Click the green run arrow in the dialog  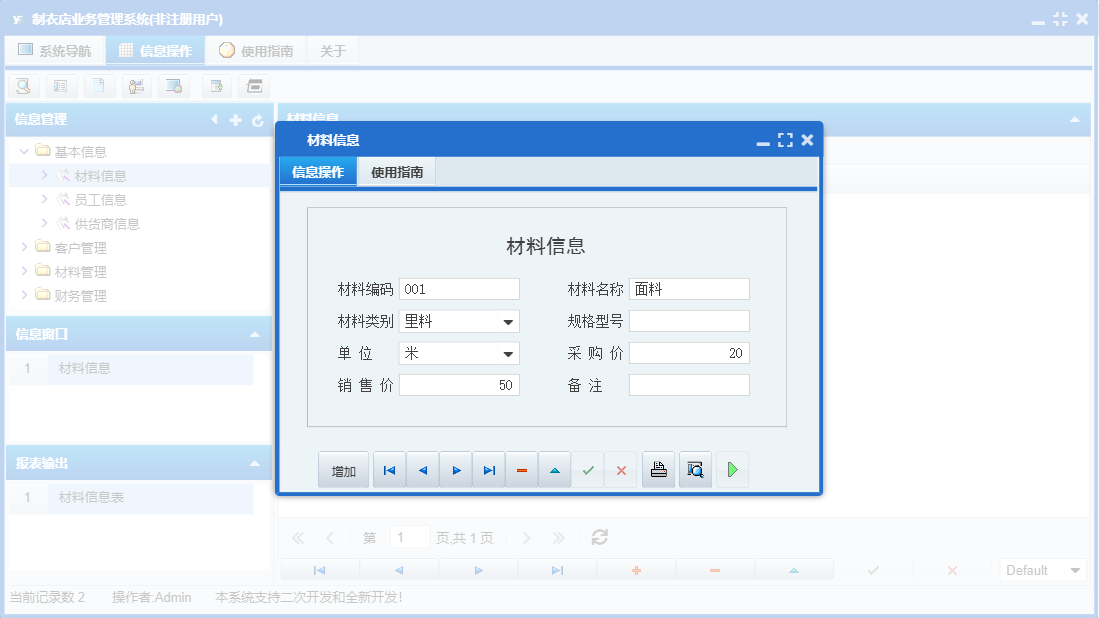(732, 469)
